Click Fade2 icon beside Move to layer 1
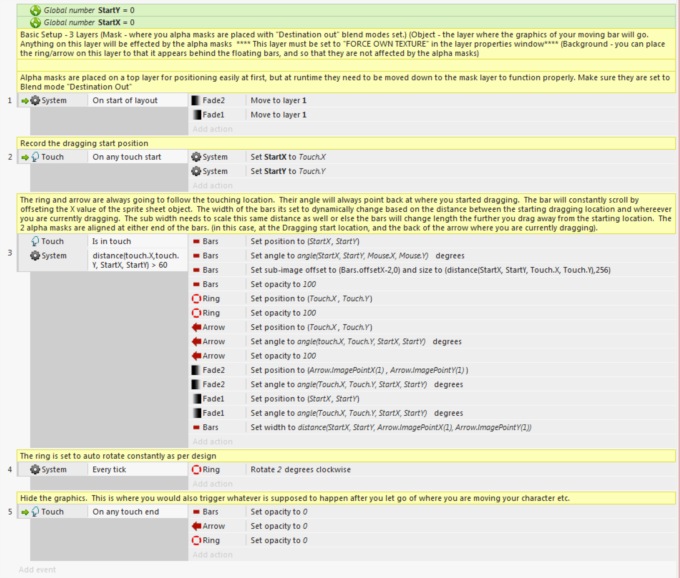This screenshot has height=578, width=680. coord(196,101)
